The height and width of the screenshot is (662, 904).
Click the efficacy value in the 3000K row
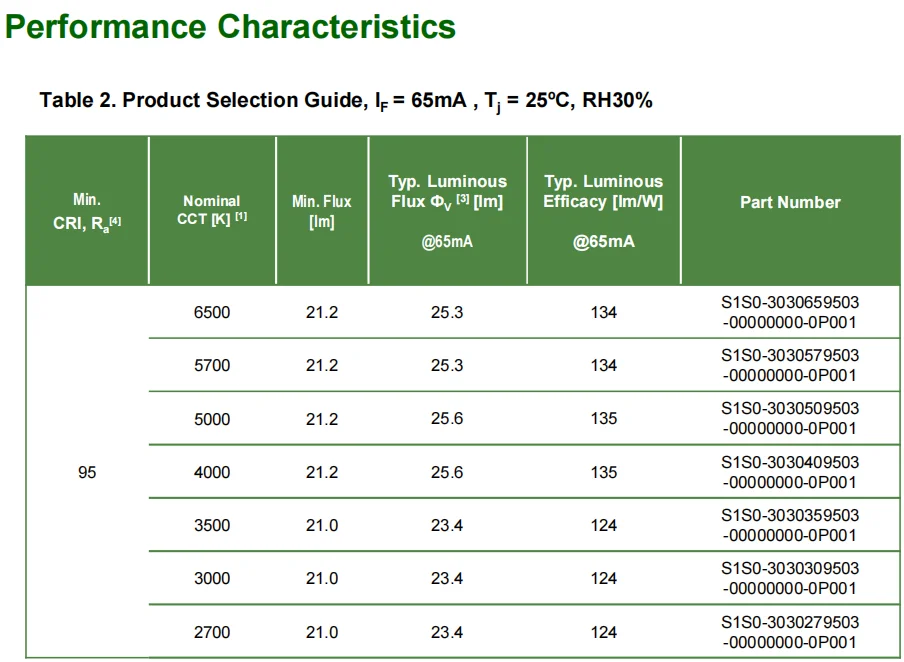(604, 578)
